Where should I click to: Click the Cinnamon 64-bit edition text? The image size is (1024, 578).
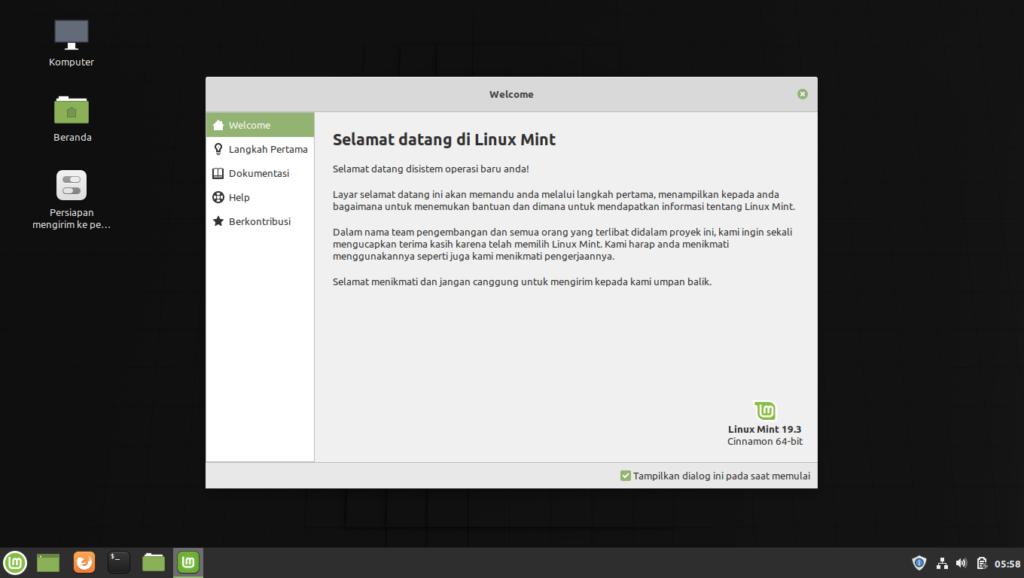click(765, 442)
